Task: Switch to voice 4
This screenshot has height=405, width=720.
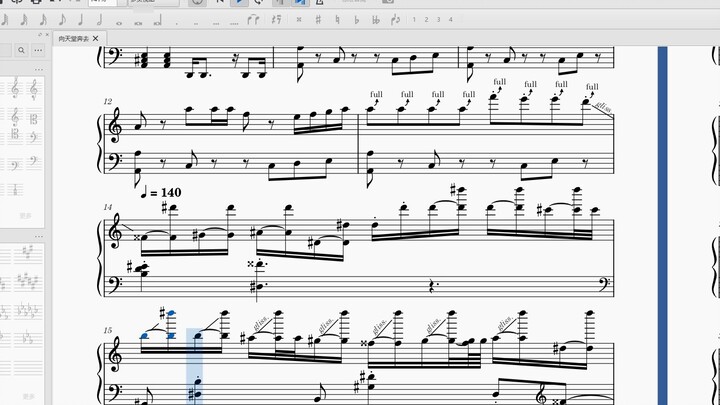Action: pyautogui.click(x=450, y=20)
